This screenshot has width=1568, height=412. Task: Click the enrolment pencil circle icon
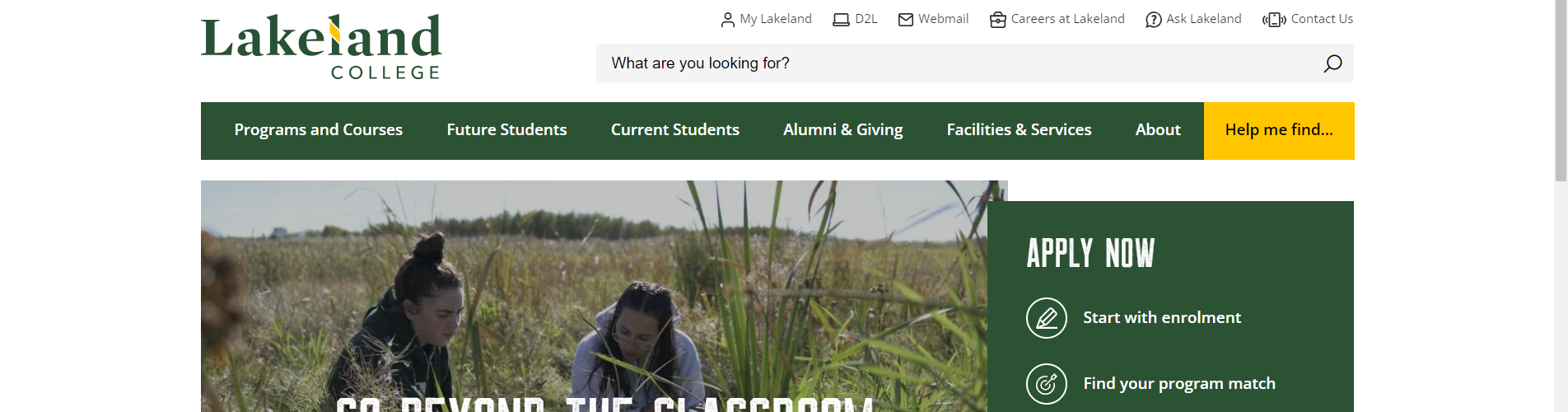point(1047,318)
